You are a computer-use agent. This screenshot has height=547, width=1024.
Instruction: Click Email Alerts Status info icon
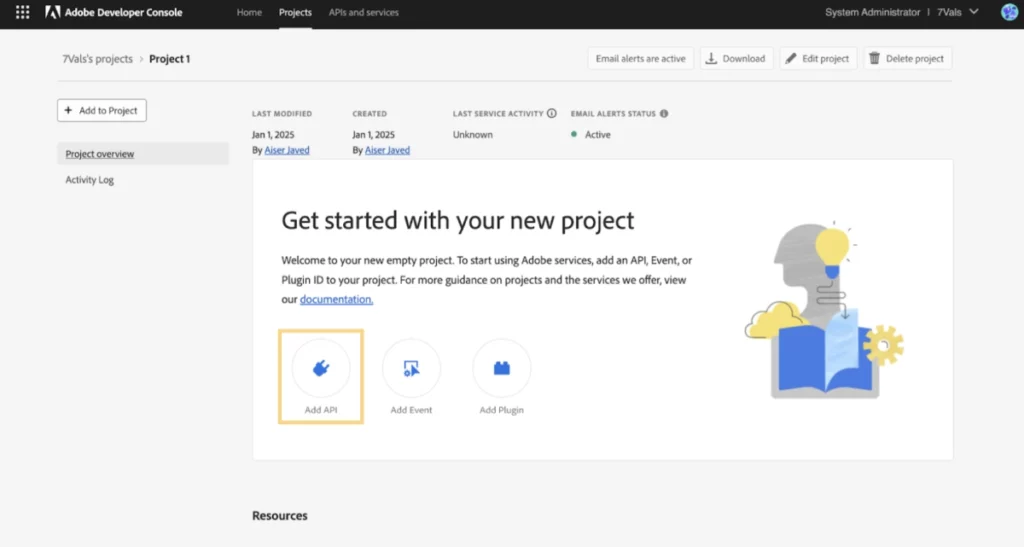click(664, 114)
